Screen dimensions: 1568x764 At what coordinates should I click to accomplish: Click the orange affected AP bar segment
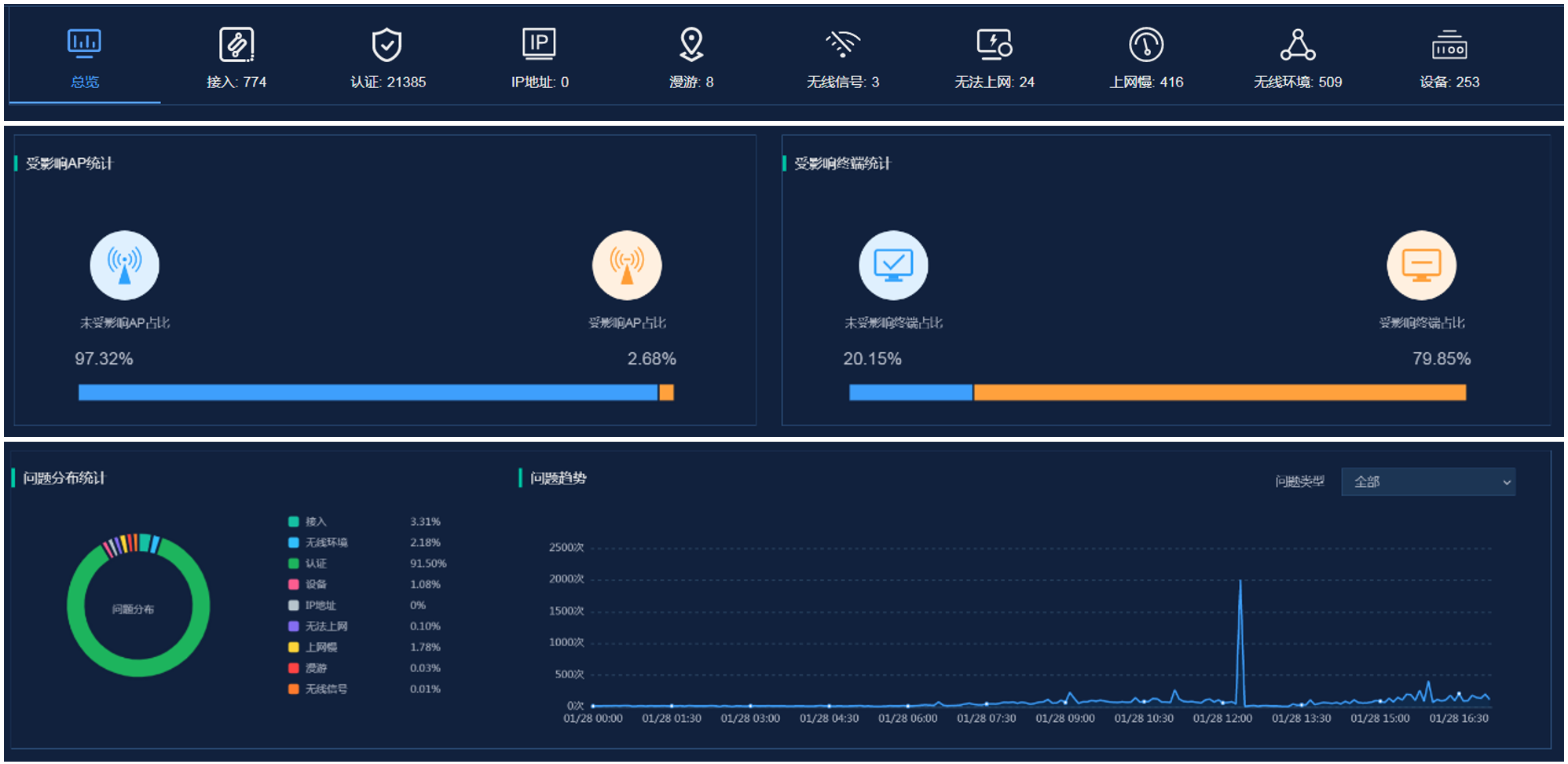tap(666, 392)
